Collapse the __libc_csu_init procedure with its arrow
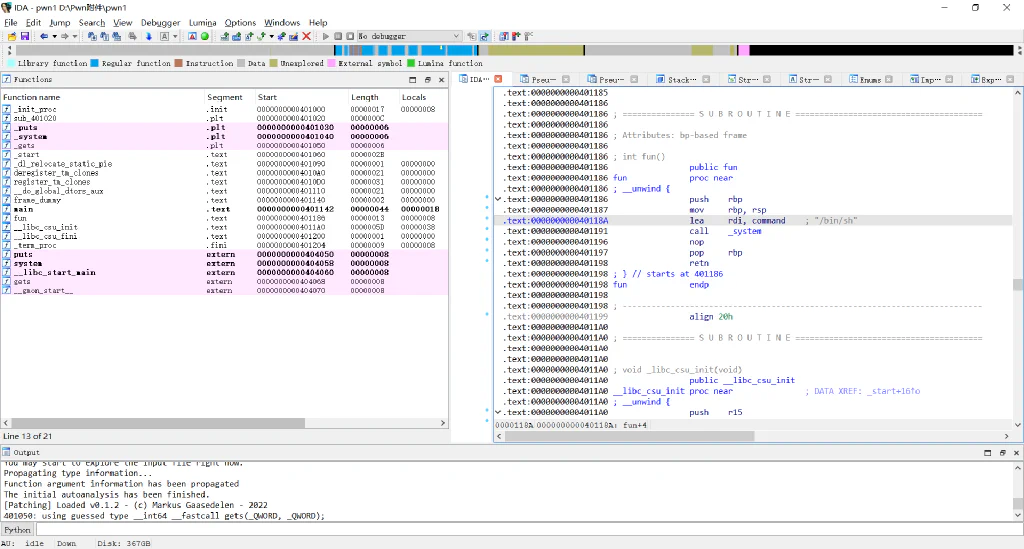This screenshot has height=549, width=1024. point(498,412)
